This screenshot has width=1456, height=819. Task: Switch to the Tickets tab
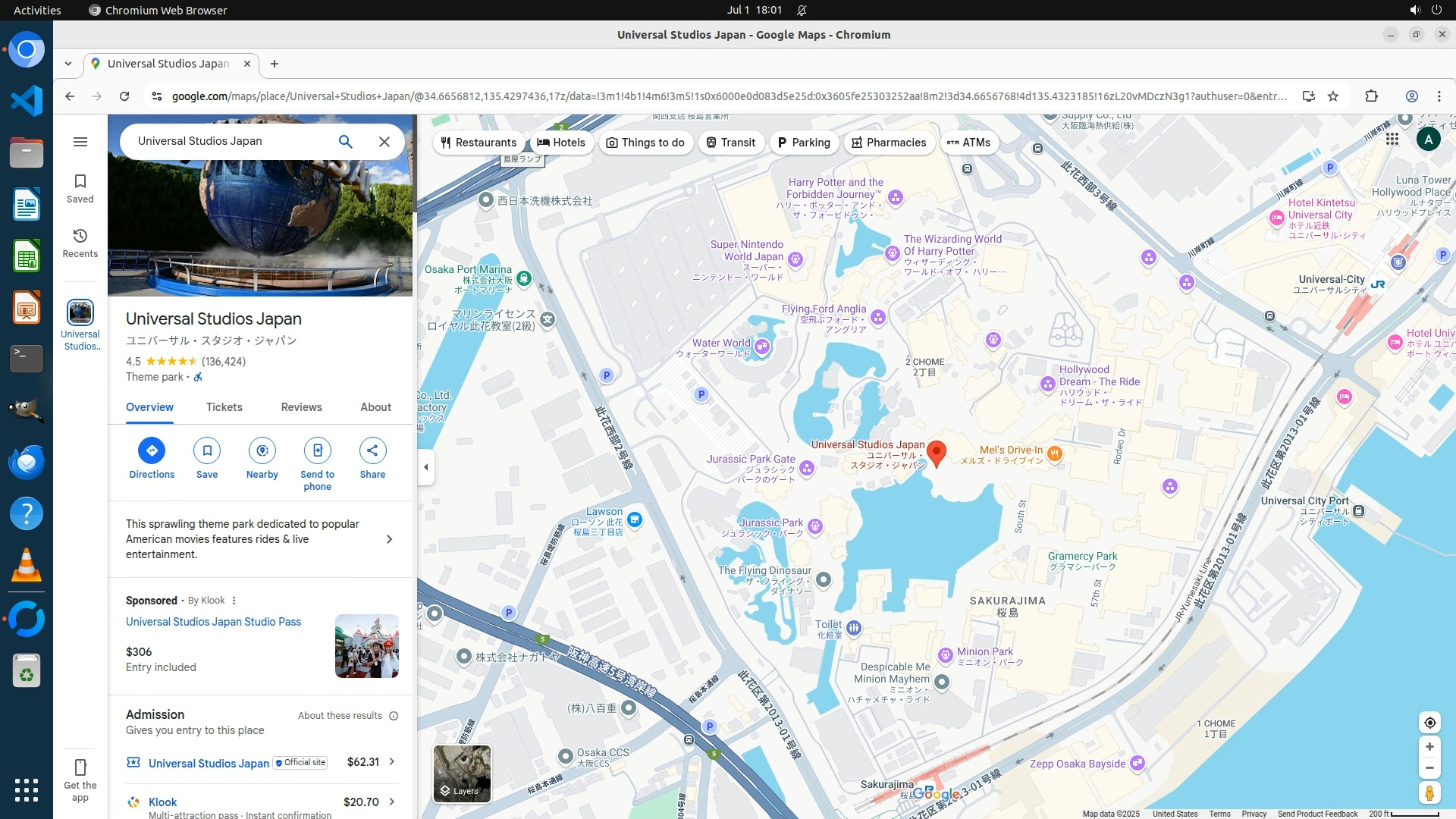[x=224, y=407]
